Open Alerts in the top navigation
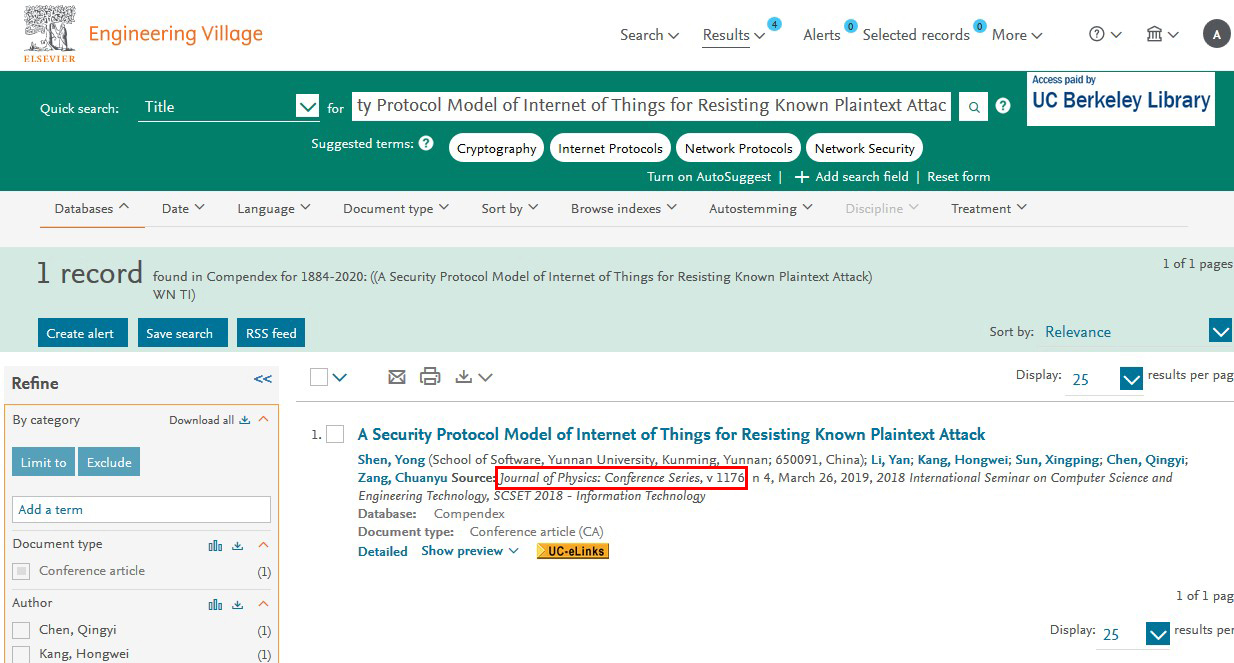Image resolution: width=1234 pixels, height=663 pixels. [x=822, y=35]
